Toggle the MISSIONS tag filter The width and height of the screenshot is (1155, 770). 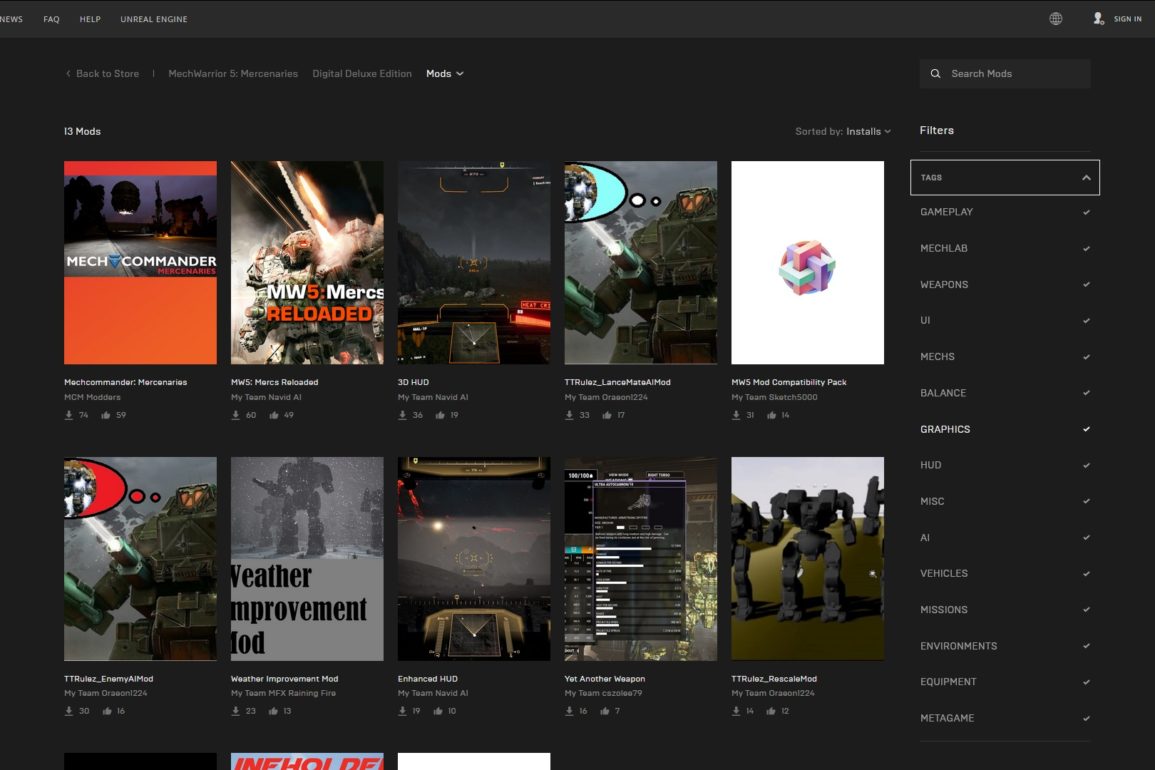pyautogui.click(x=1005, y=609)
